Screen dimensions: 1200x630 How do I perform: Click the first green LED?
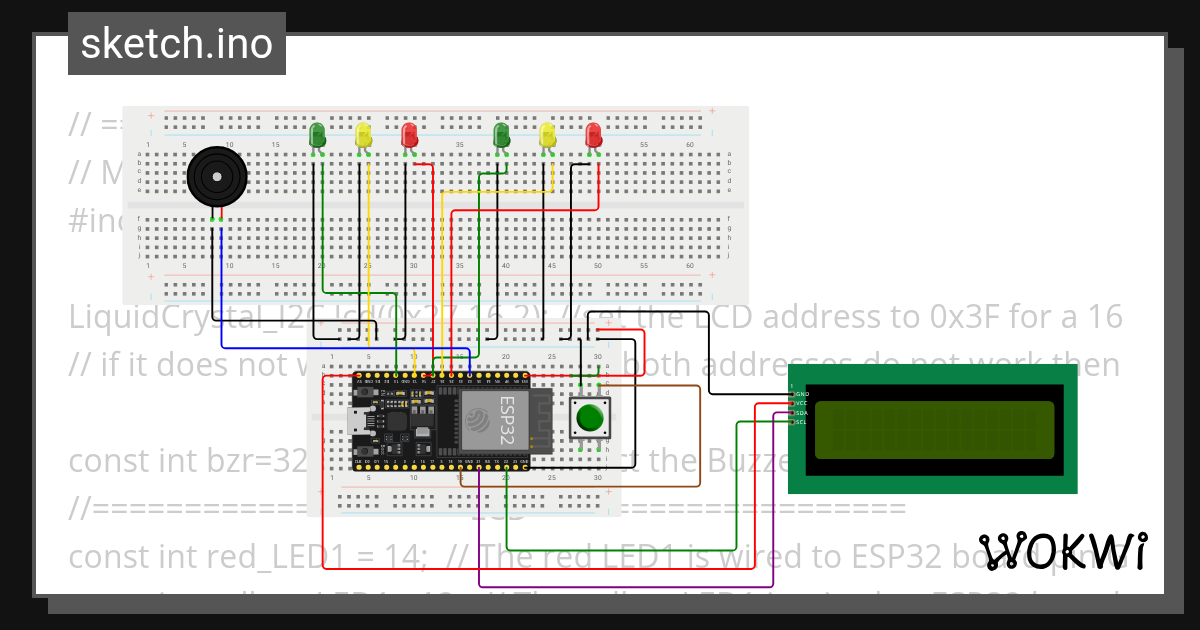[x=318, y=135]
